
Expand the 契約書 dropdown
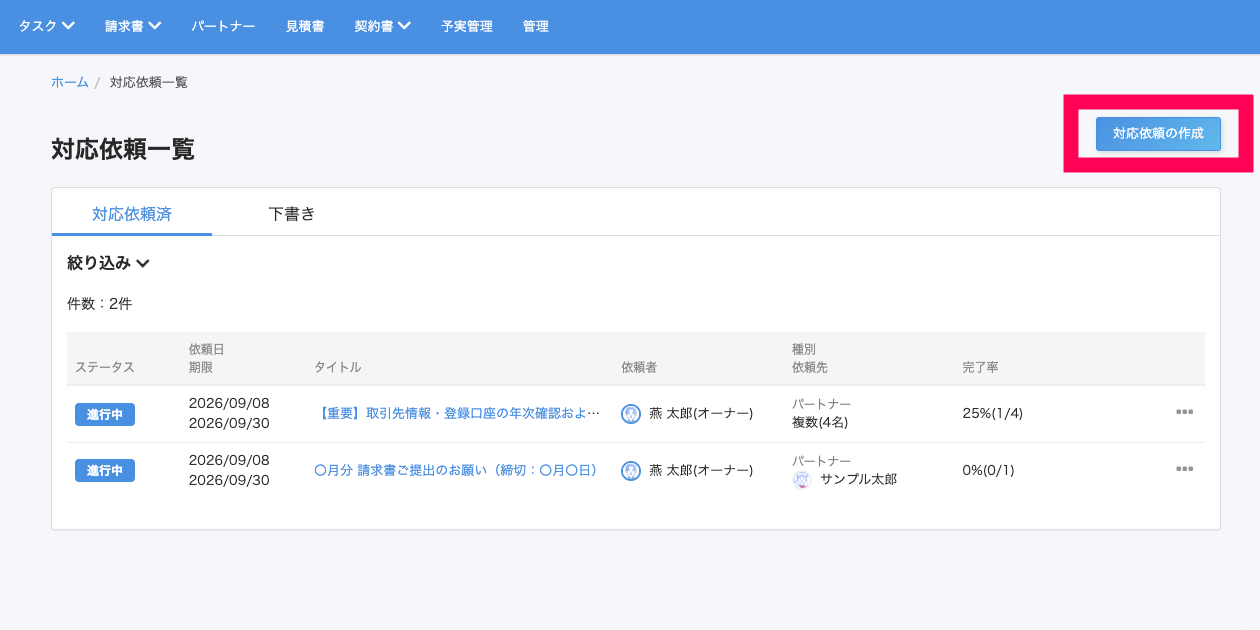point(382,26)
